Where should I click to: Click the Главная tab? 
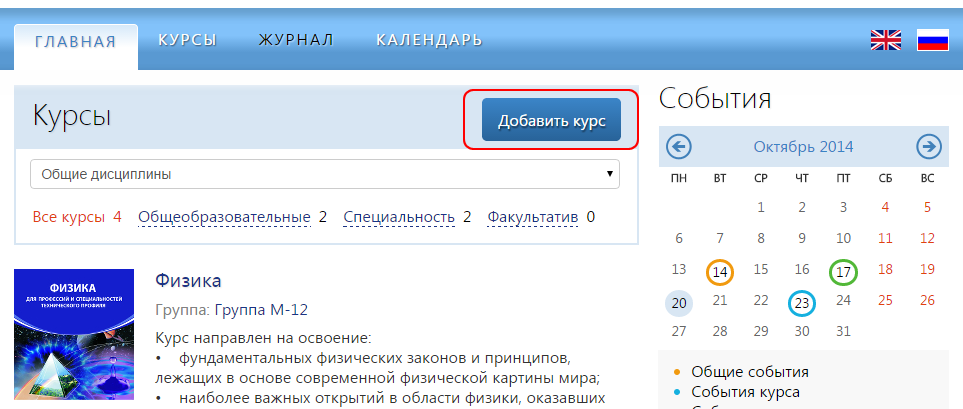point(76,42)
